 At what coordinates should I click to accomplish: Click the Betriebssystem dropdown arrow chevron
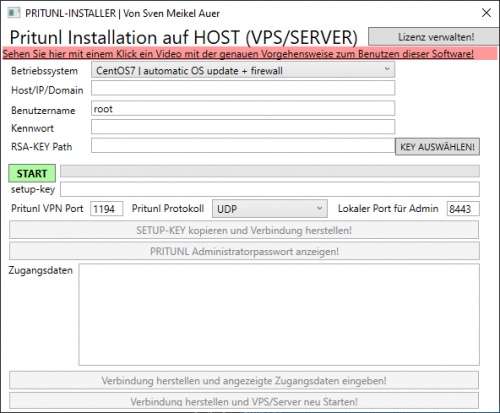(387, 69)
